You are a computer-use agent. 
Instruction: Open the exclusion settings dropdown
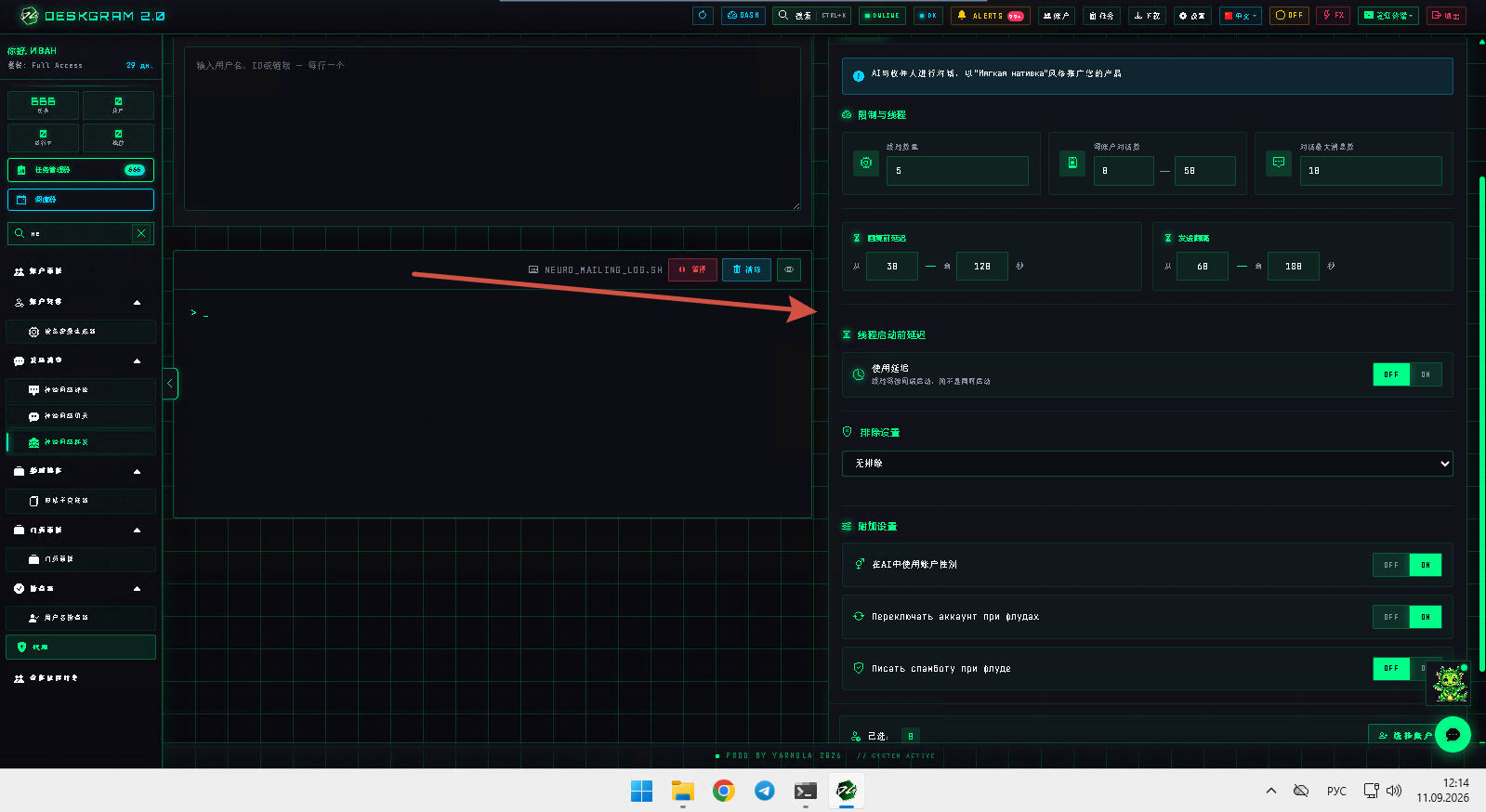click(1147, 463)
